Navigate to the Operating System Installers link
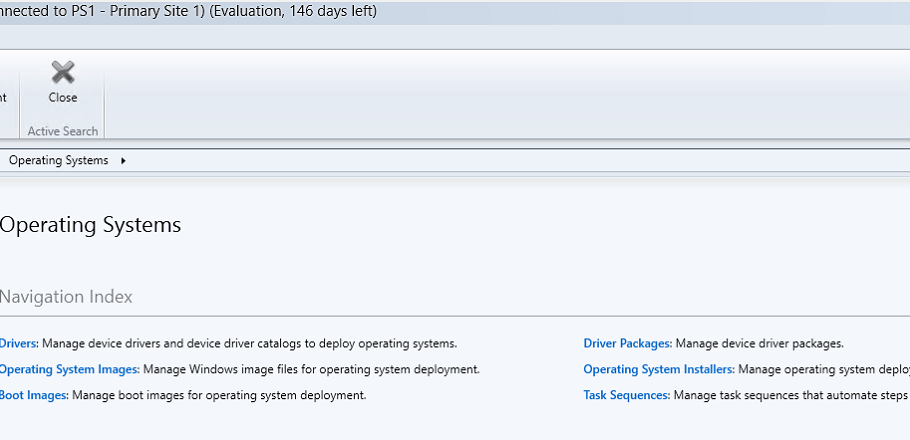Image resolution: width=910 pixels, height=440 pixels. pos(658,369)
